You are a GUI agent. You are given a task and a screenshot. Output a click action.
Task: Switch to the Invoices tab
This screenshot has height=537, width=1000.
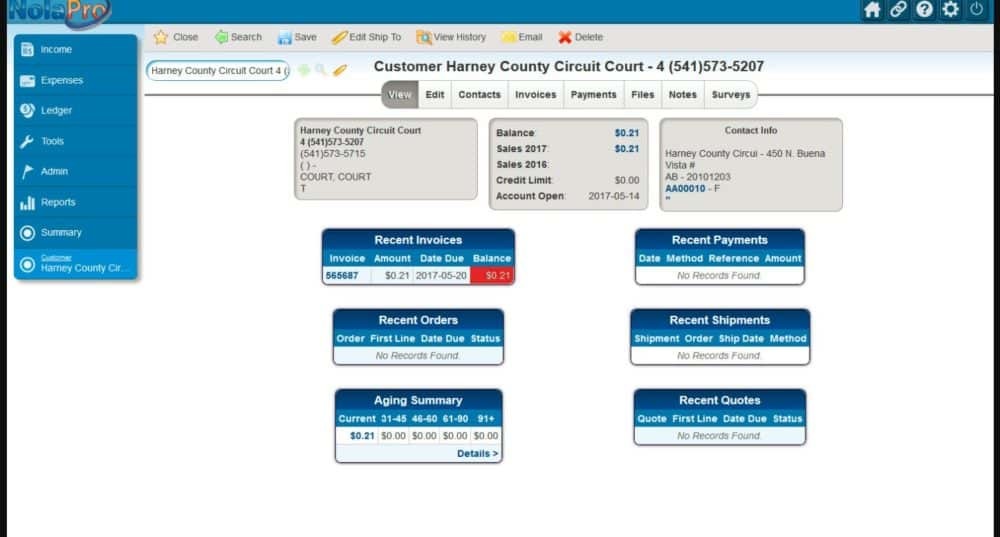tap(535, 95)
